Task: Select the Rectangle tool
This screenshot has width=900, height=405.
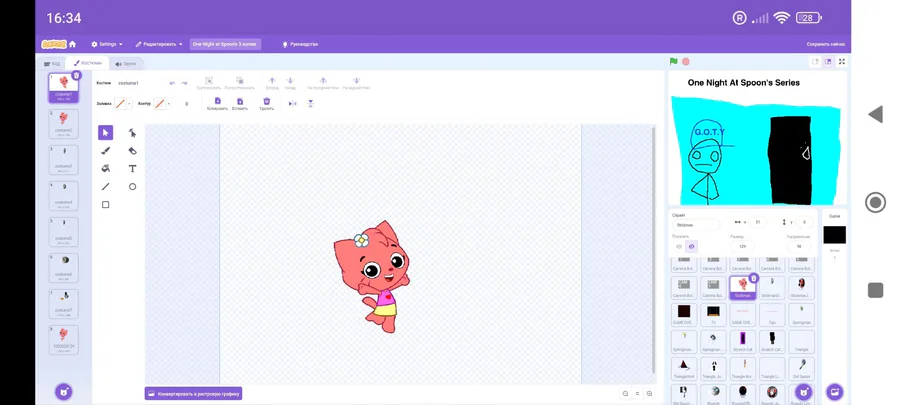Action: [105, 204]
